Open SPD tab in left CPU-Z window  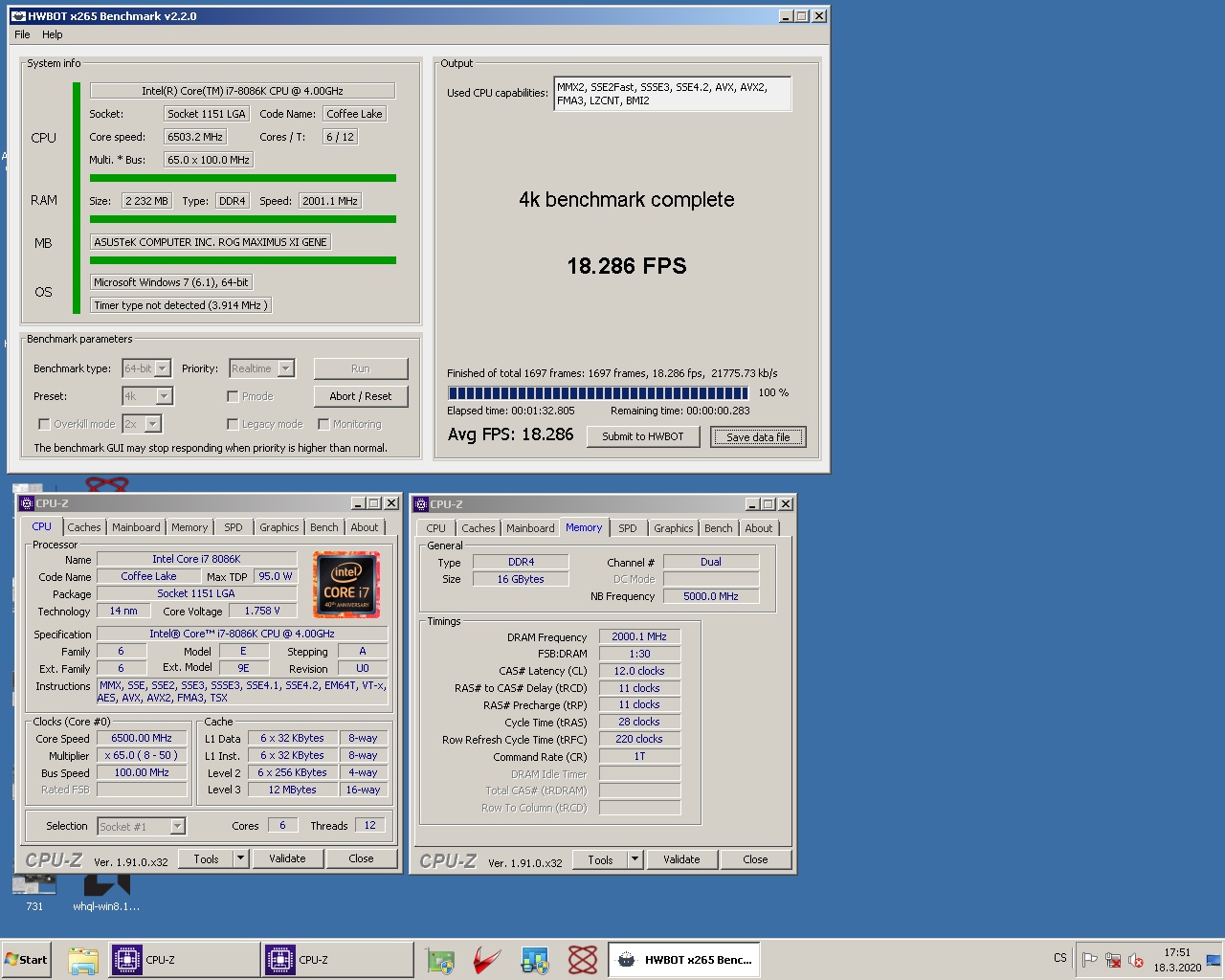point(234,527)
